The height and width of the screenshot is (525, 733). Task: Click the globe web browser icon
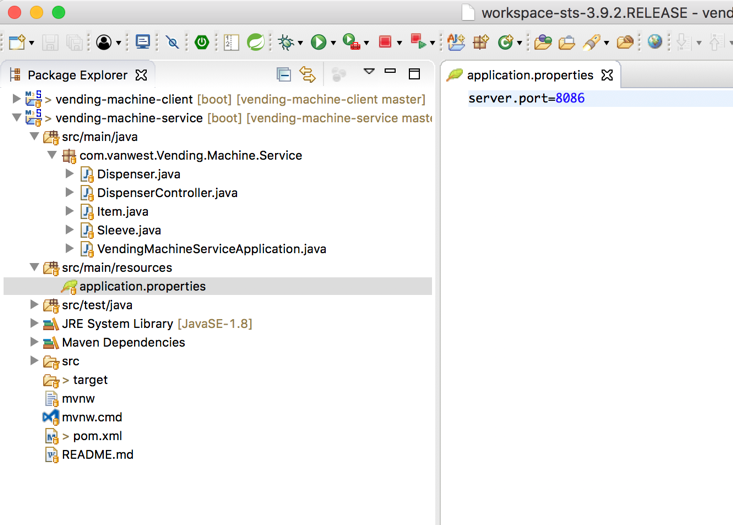click(654, 43)
